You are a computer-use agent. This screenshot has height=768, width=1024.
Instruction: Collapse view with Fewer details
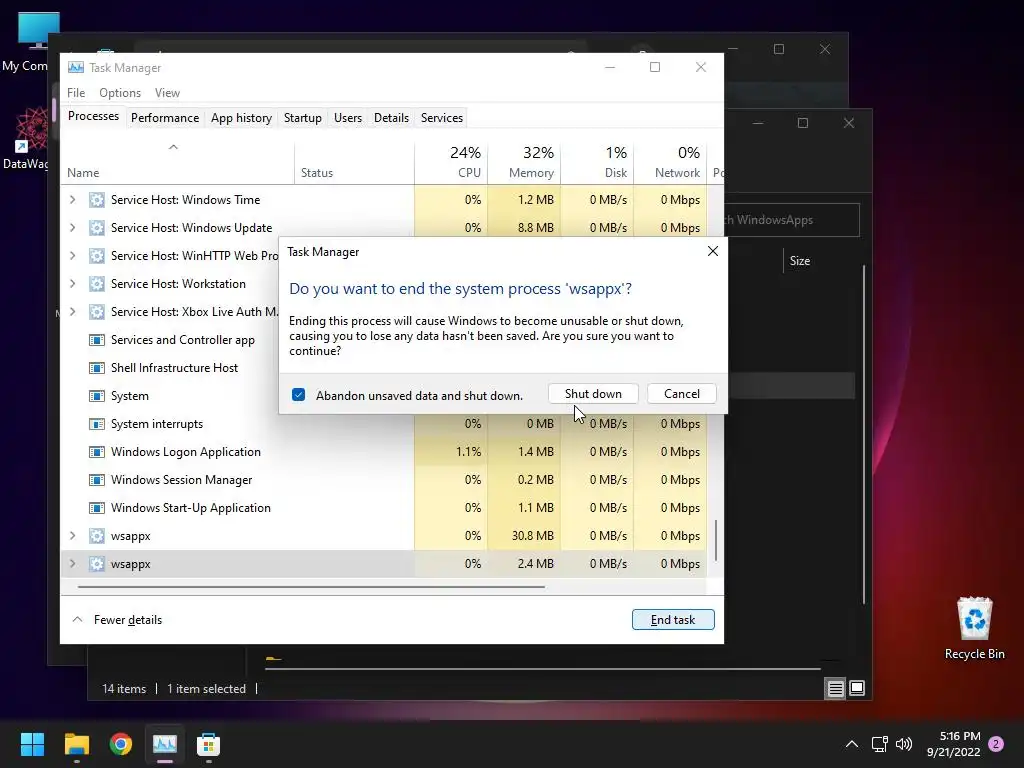pos(117,620)
